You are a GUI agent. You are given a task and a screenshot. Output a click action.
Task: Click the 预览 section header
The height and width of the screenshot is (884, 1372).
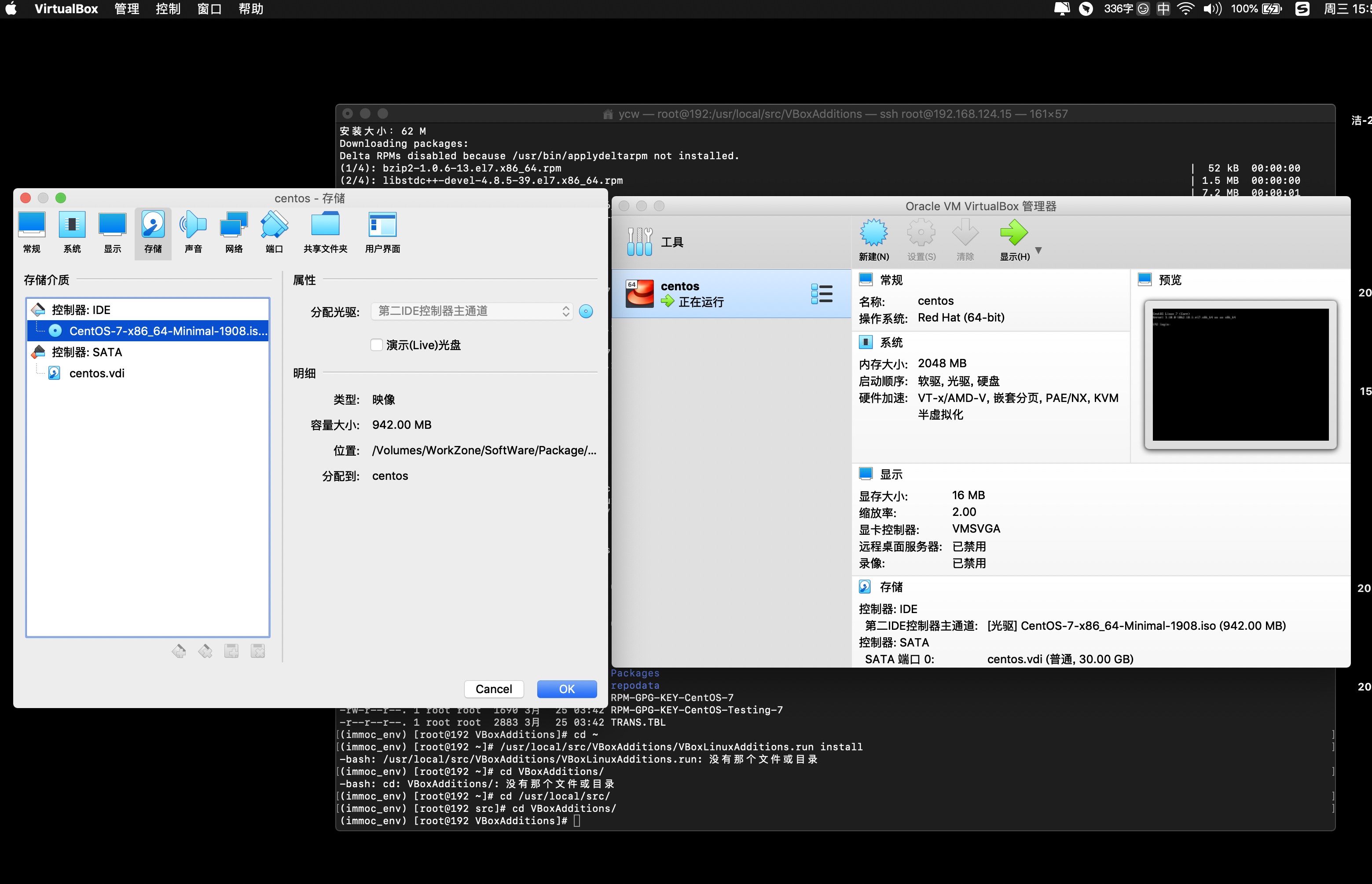pyautogui.click(x=1170, y=280)
